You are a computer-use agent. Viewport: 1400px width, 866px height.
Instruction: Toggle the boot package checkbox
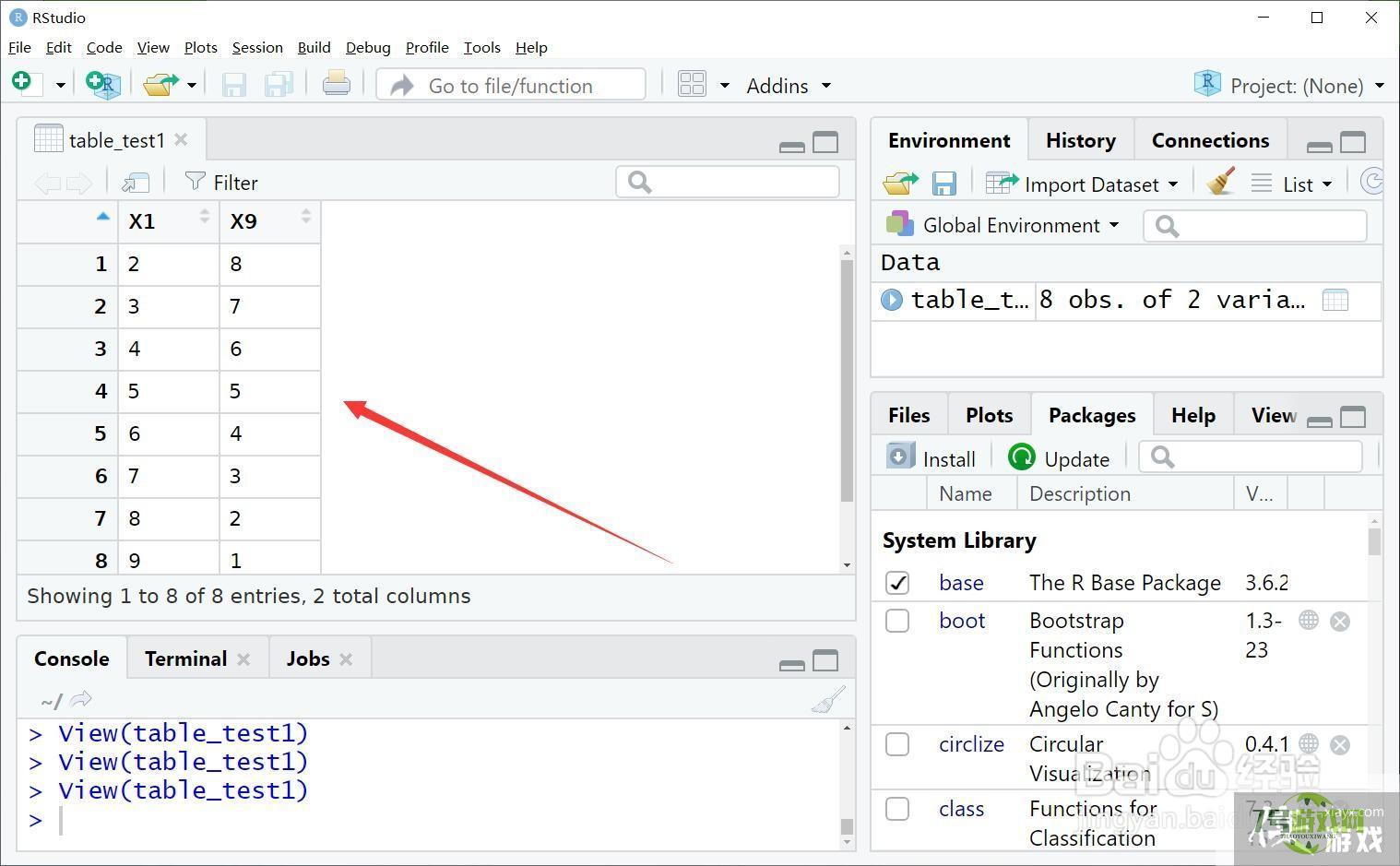pos(897,621)
